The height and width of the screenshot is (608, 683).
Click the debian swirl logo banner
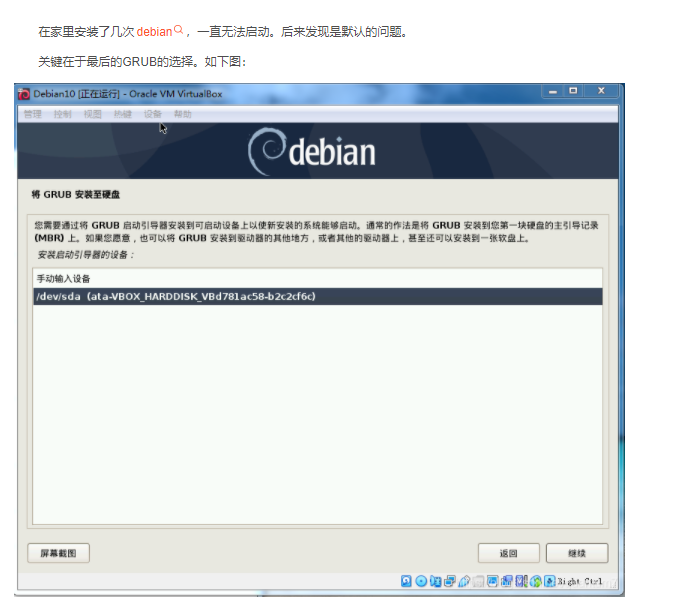point(311,152)
